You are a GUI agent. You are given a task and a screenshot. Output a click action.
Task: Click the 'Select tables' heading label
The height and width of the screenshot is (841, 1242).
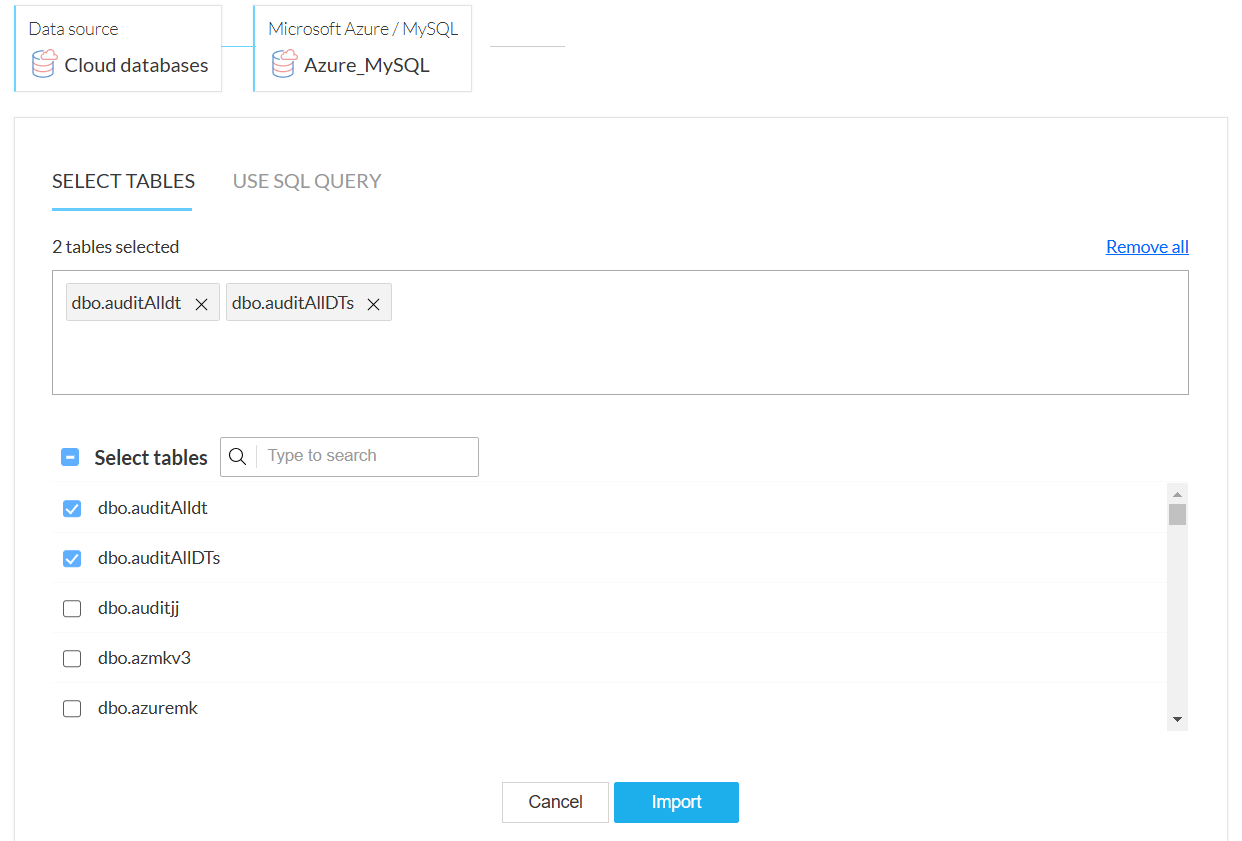151,457
